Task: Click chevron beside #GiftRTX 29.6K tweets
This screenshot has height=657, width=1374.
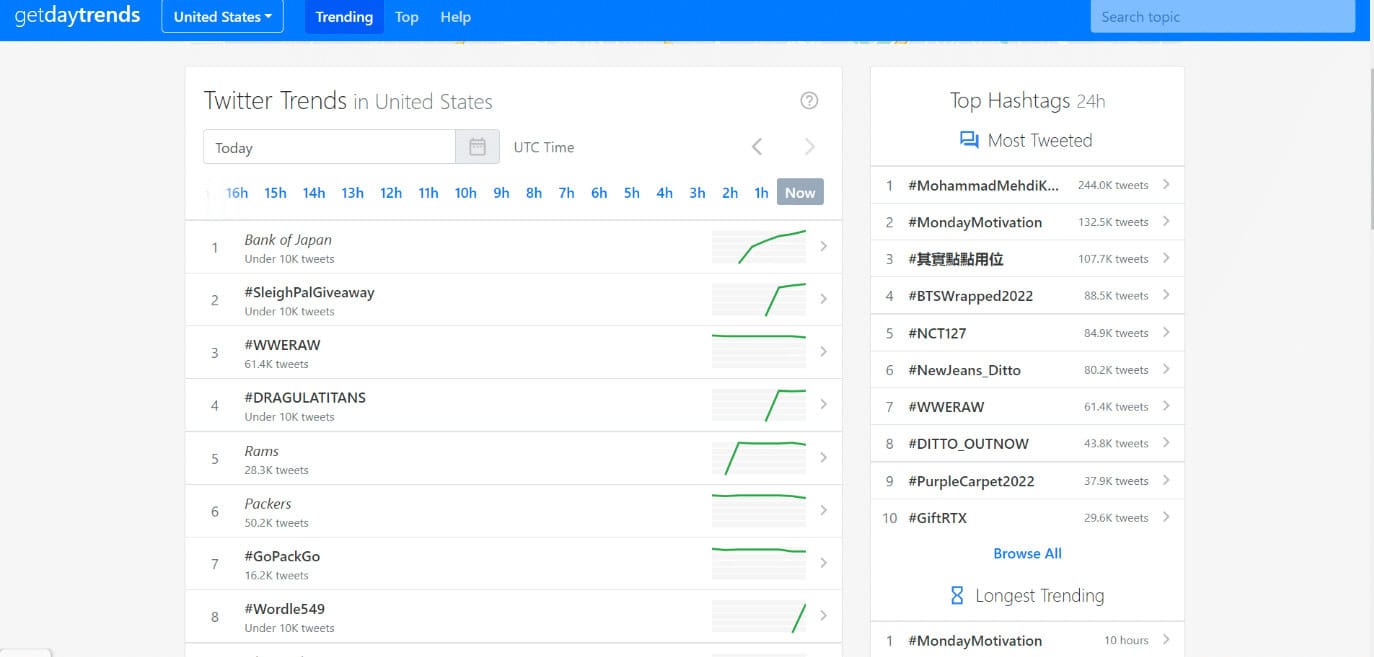Action: 1166,517
